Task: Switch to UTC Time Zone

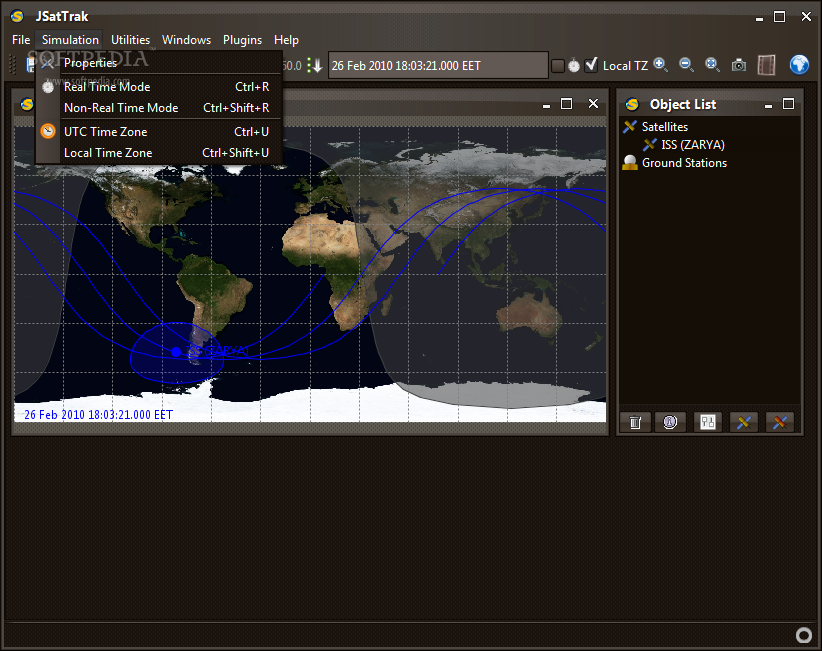Action: tap(159, 132)
